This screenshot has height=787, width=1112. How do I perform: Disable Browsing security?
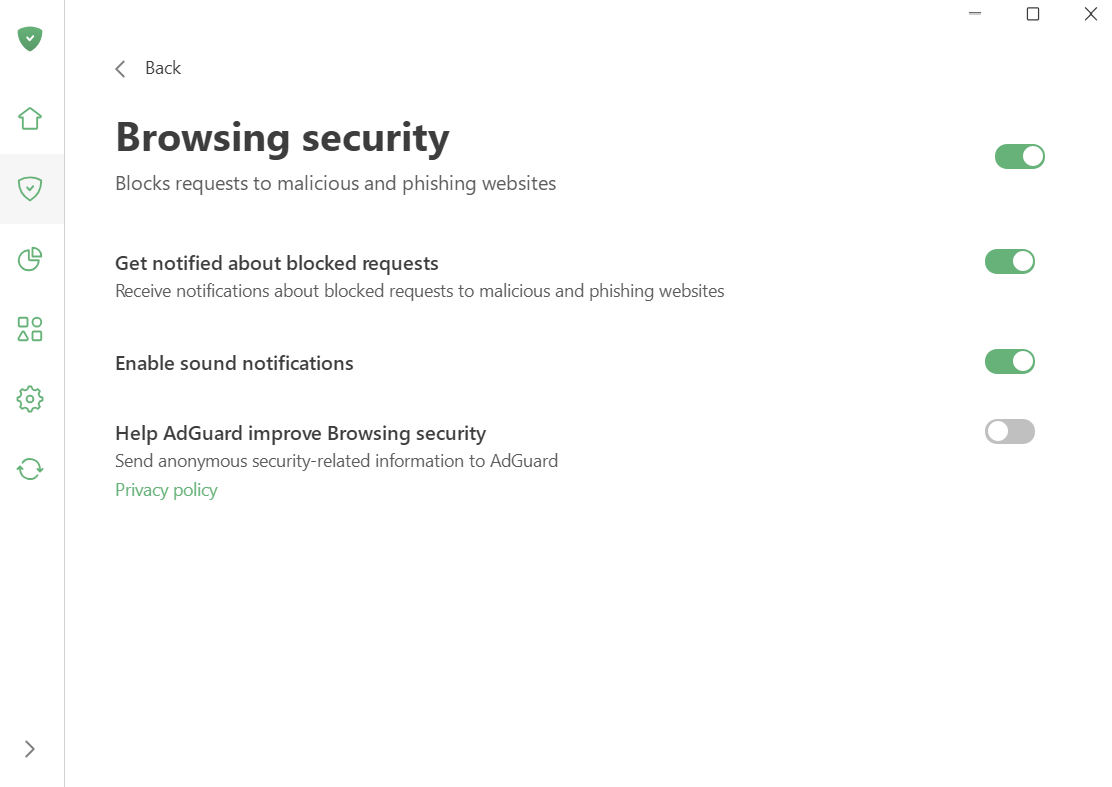click(x=1019, y=156)
